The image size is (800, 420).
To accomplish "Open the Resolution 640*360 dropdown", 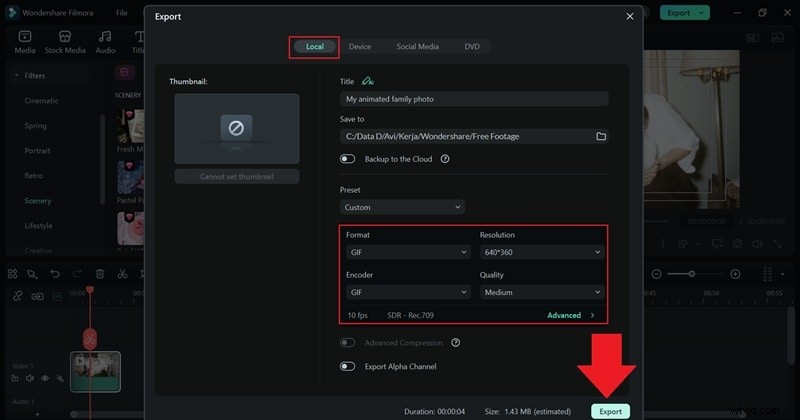I will click(x=541, y=253).
